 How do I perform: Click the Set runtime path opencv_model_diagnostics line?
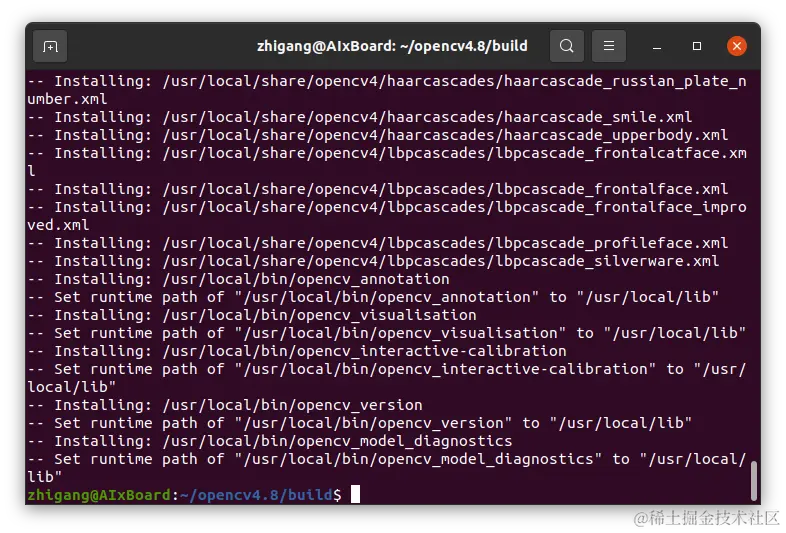pos(387,468)
